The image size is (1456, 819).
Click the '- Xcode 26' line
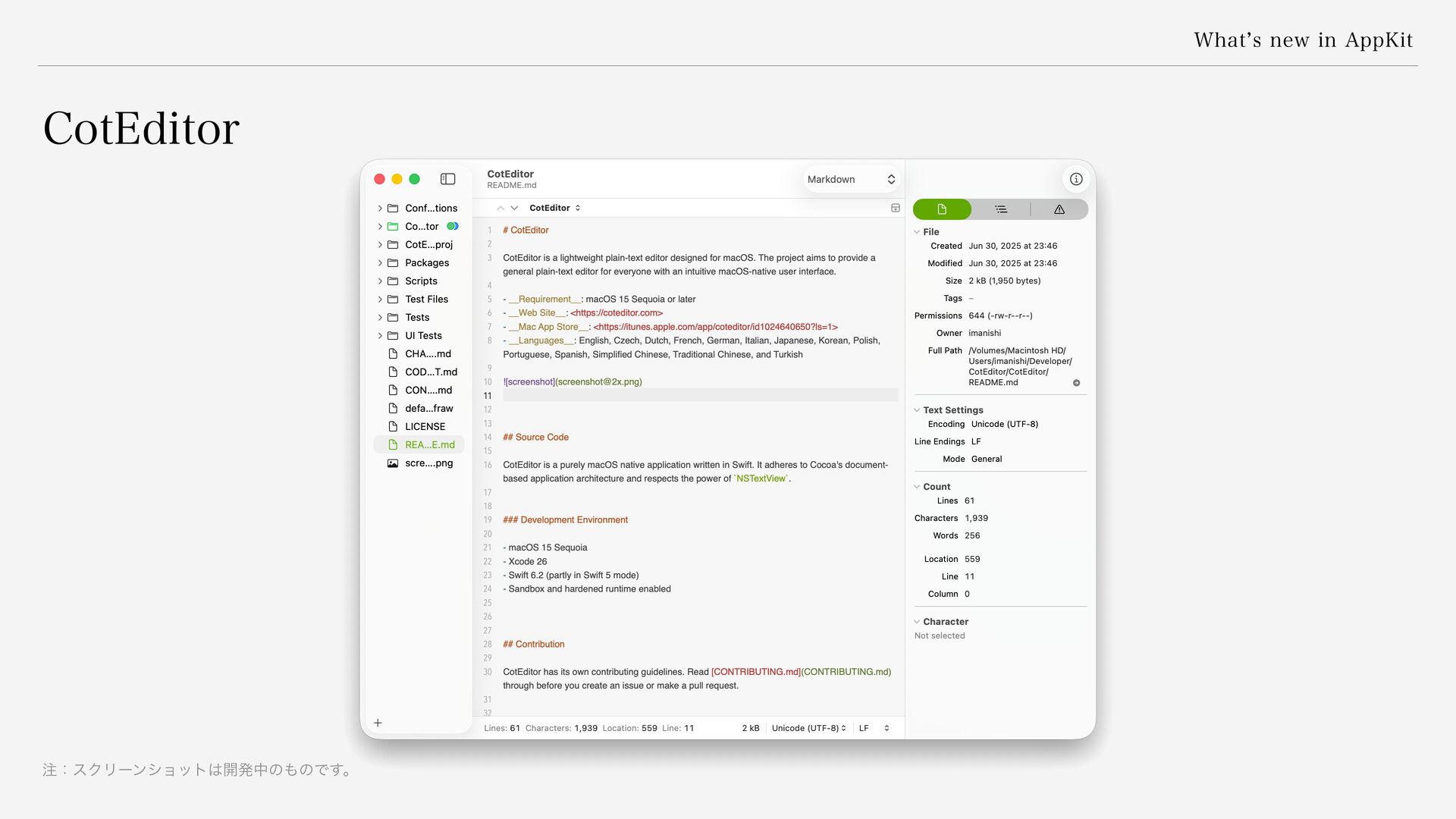coord(525,562)
